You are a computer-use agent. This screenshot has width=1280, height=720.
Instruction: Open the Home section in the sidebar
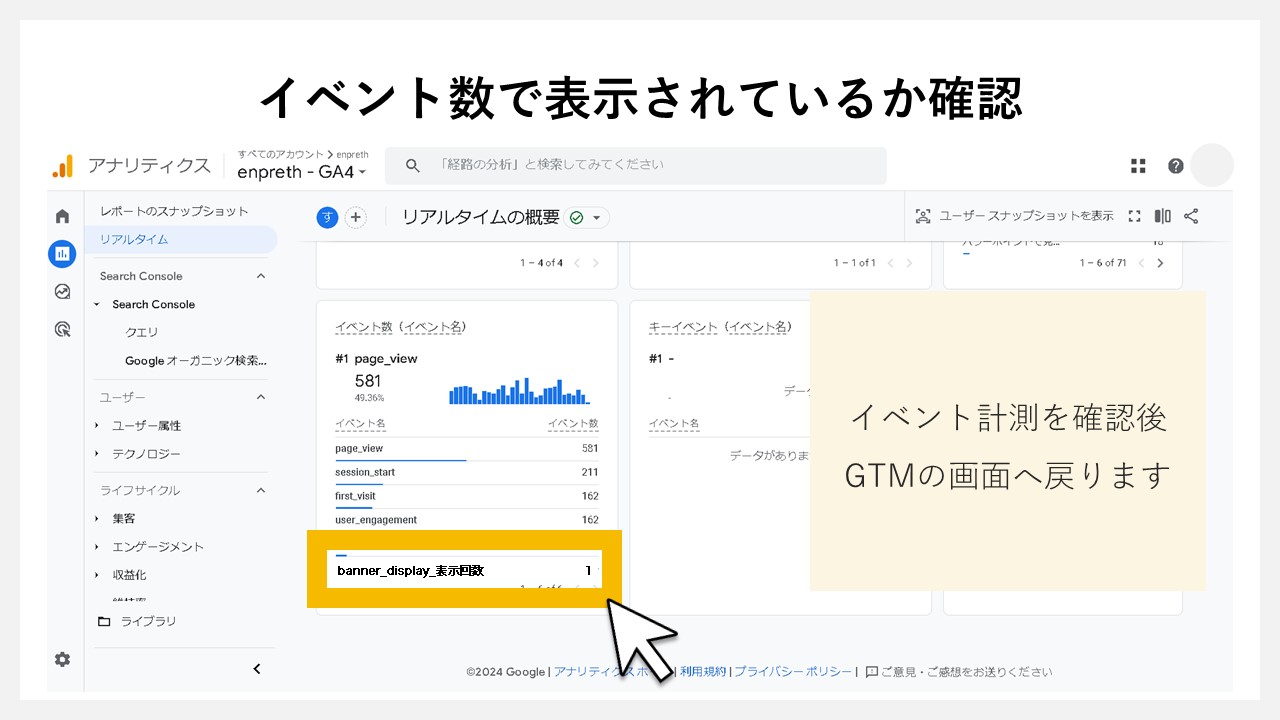pyautogui.click(x=62, y=215)
